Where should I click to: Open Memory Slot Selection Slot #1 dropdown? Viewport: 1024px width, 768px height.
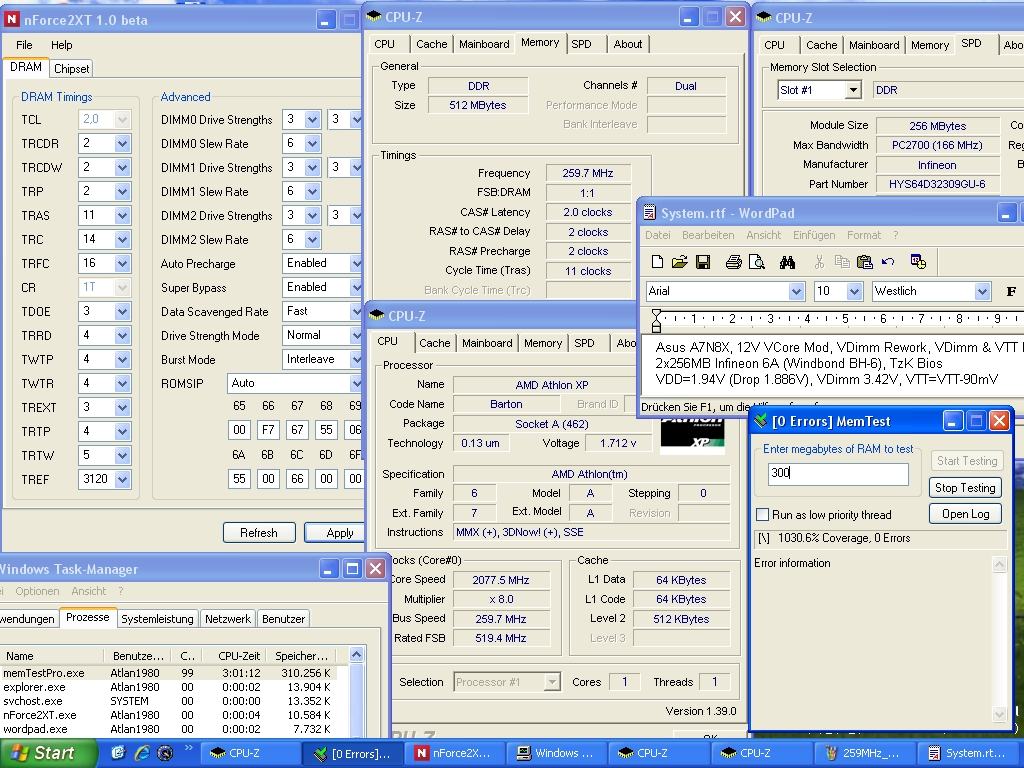click(x=853, y=90)
